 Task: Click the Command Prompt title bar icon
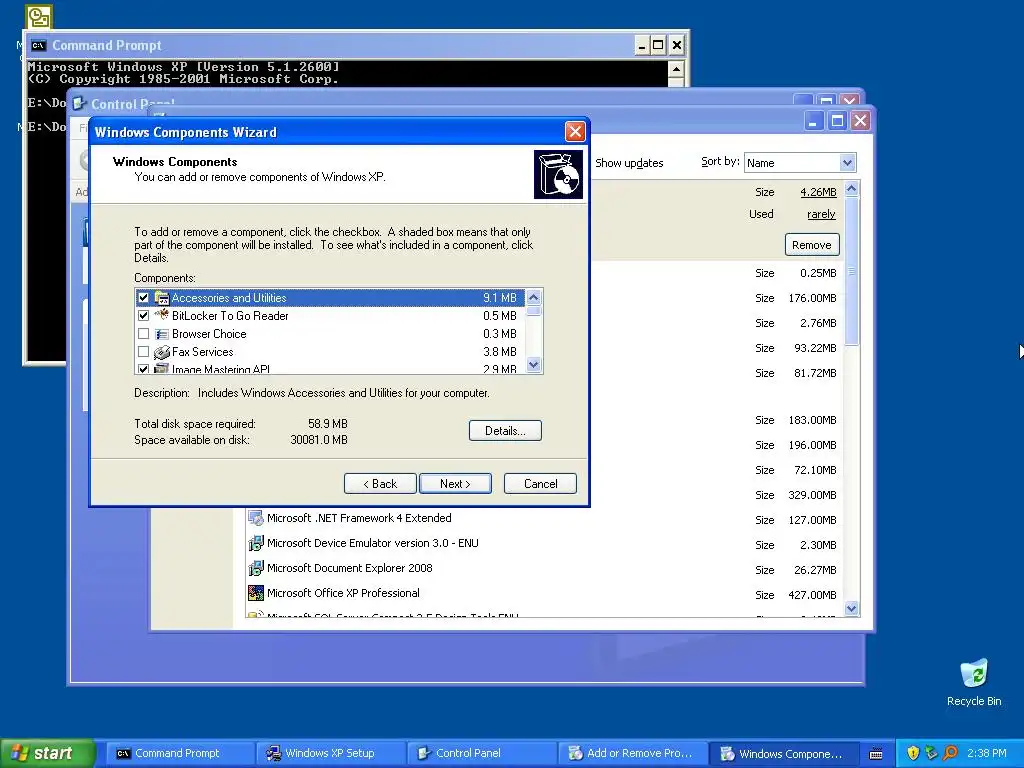point(39,45)
